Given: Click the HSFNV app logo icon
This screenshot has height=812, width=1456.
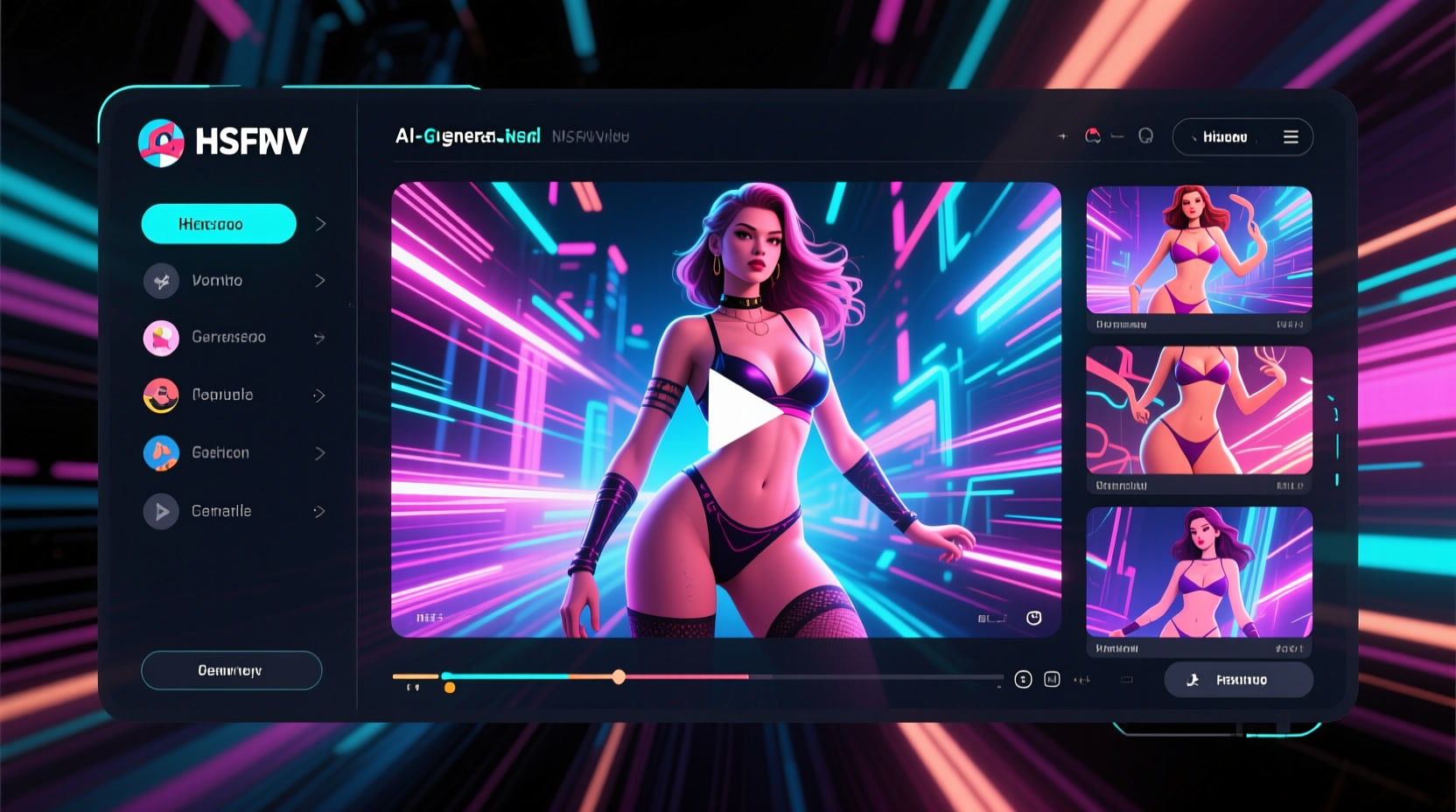Looking at the screenshot, I should [x=161, y=141].
